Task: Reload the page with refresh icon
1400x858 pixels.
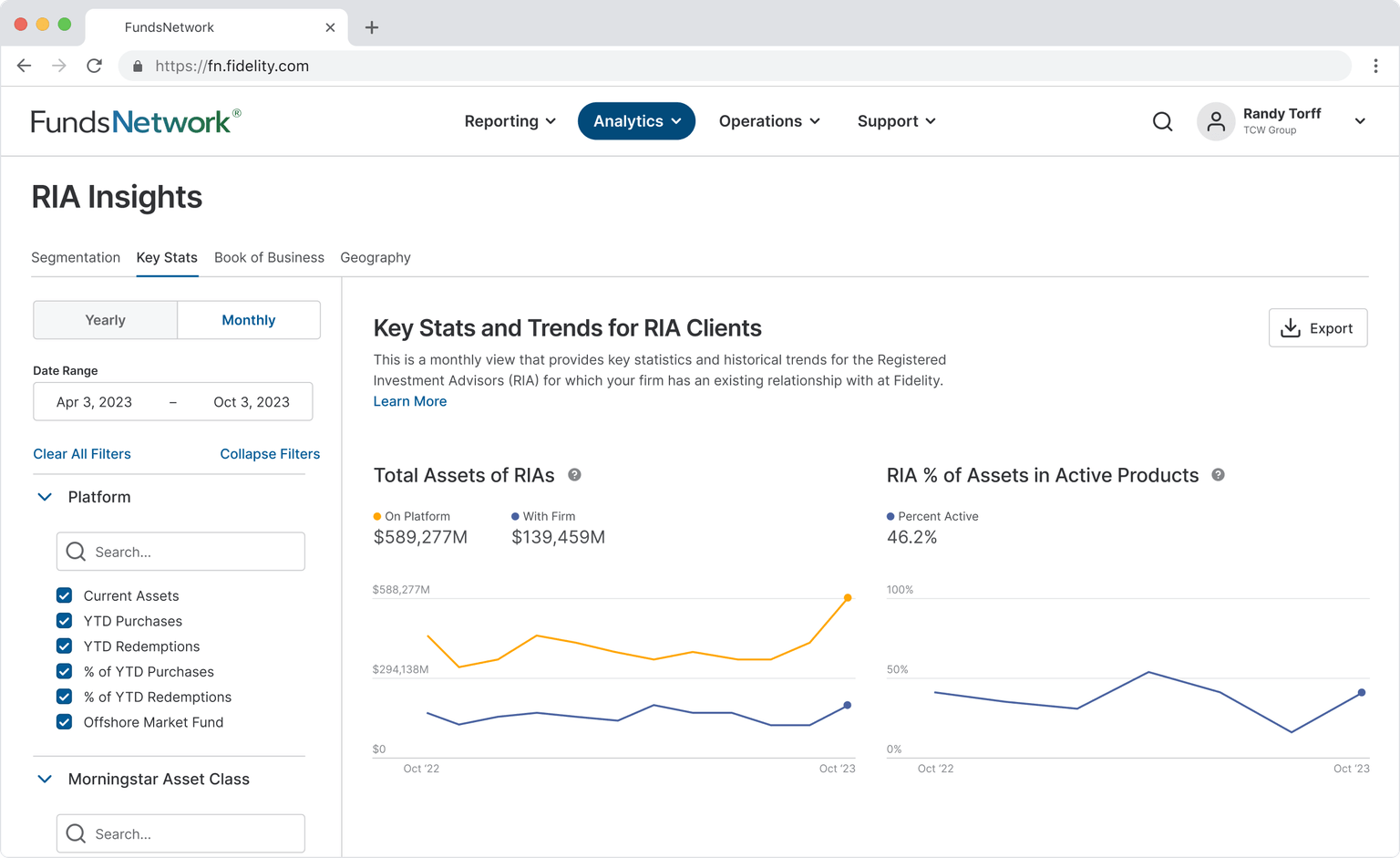Action: coord(94,66)
